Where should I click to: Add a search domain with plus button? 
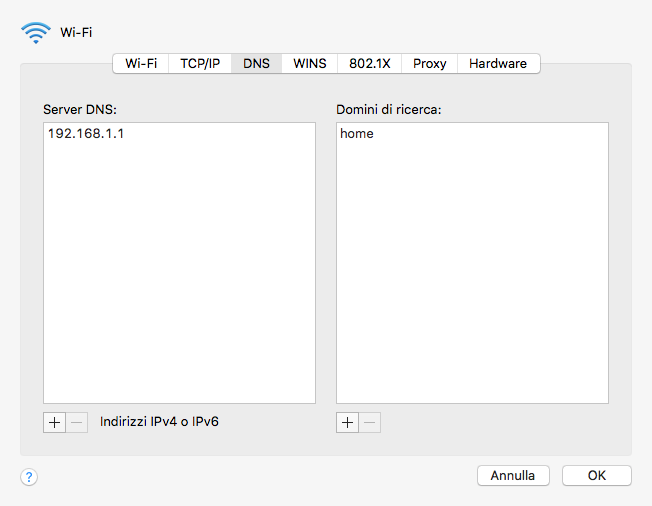[x=347, y=422]
